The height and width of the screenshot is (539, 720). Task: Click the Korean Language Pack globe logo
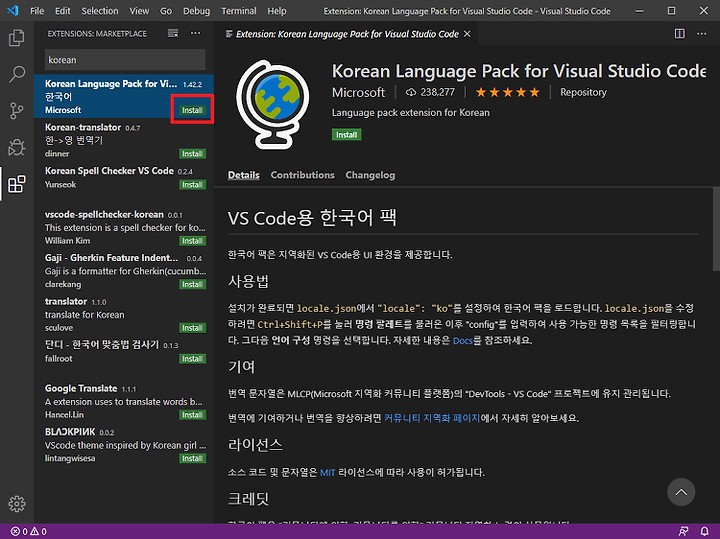point(272,104)
